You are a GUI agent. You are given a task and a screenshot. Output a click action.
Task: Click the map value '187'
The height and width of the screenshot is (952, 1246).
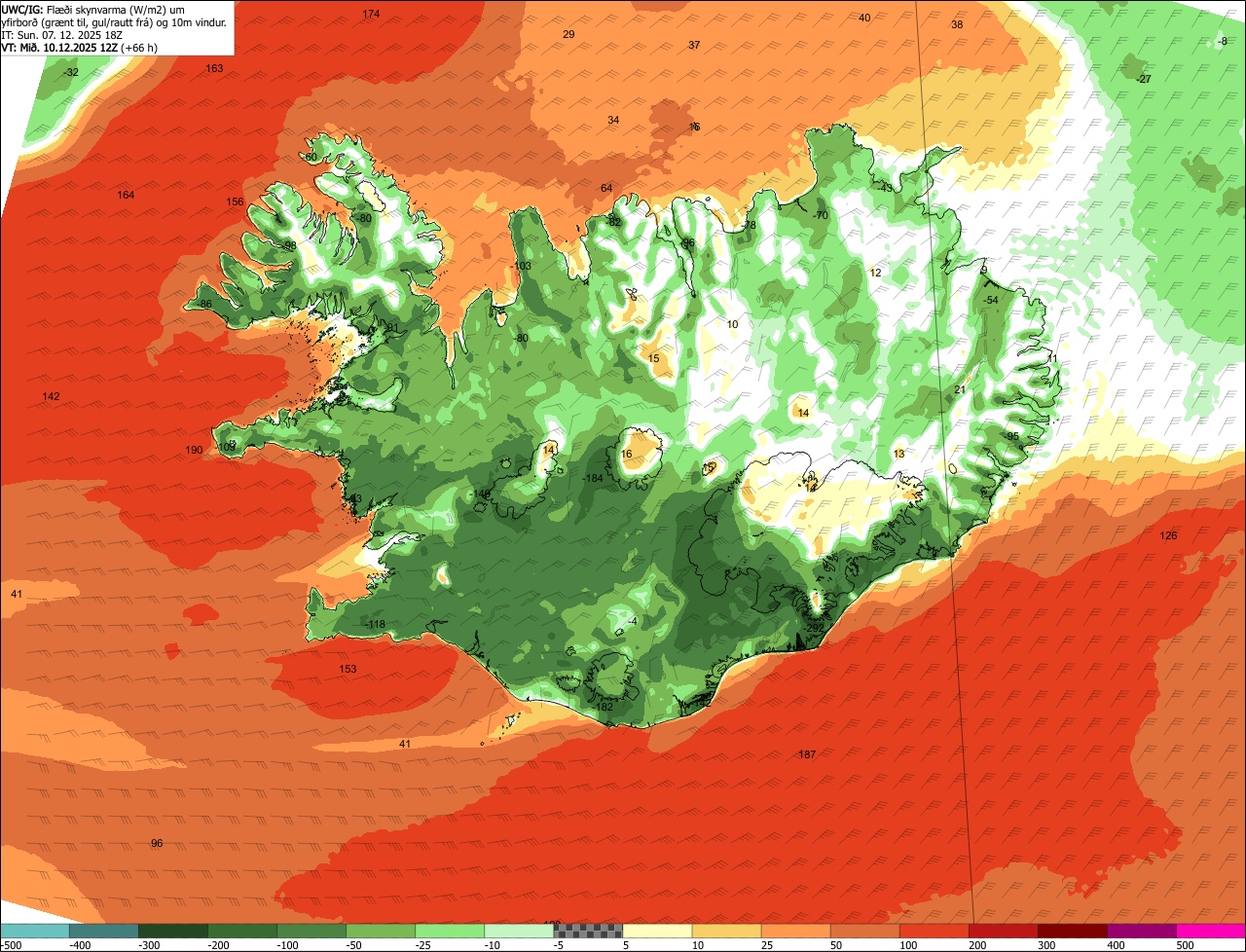click(807, 754)
